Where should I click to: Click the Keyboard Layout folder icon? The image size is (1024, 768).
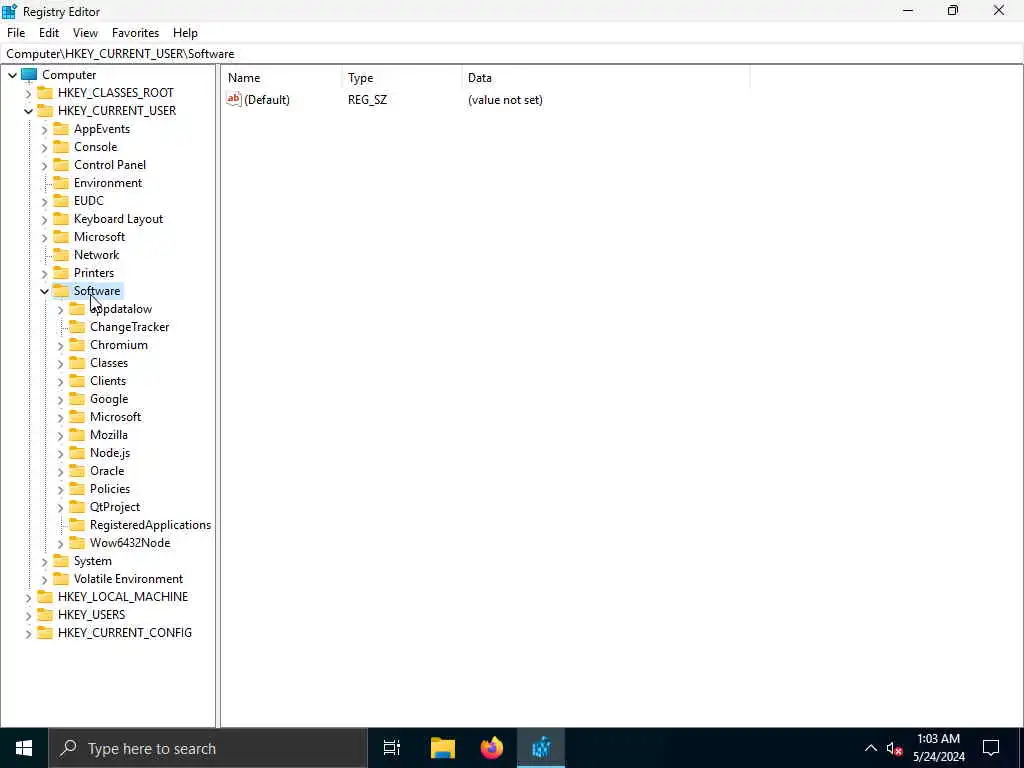(x=61, y=218)
